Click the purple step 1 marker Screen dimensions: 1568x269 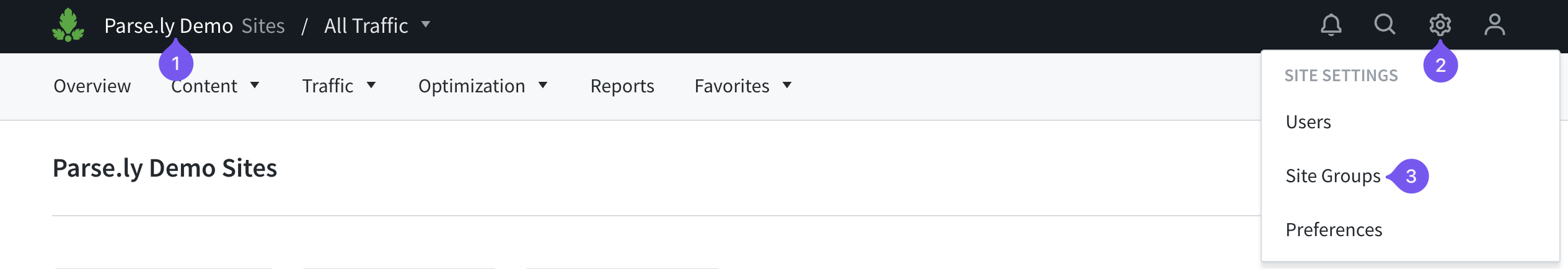click(x=176, y=64)
